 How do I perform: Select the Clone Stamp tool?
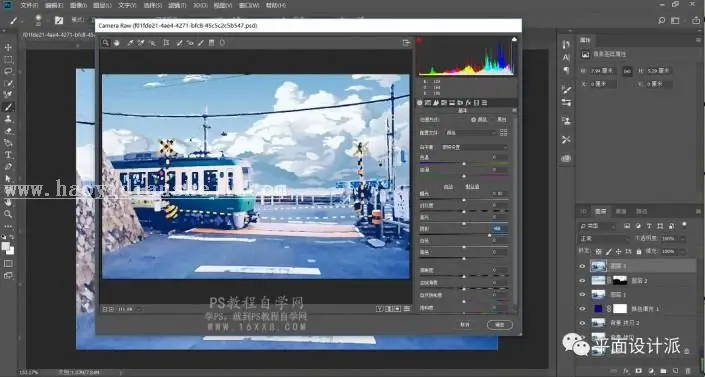coord(8,119)
